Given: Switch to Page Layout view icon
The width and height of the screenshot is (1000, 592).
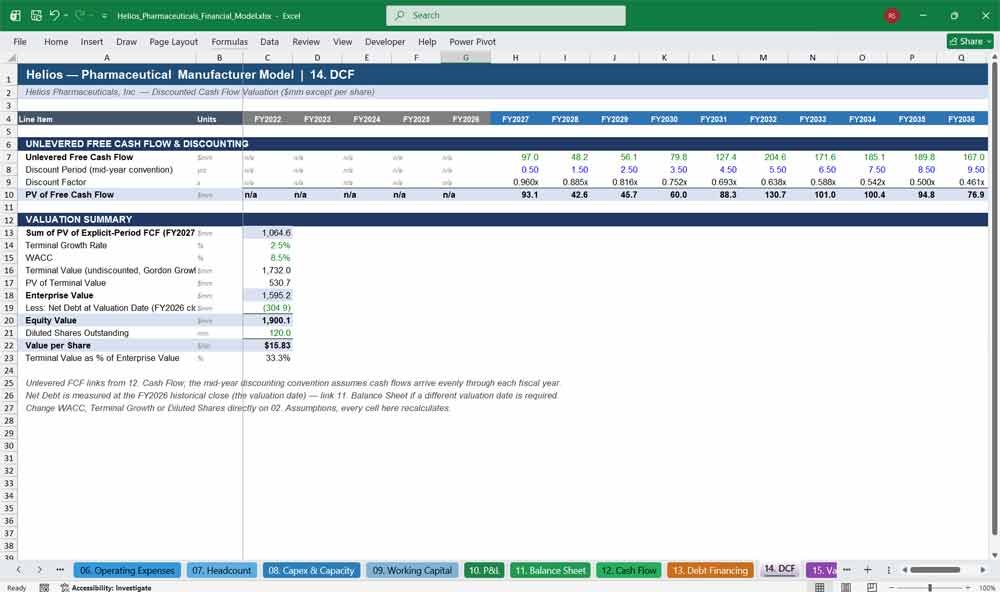Looking at the screenshot, I should coord(846,587).
